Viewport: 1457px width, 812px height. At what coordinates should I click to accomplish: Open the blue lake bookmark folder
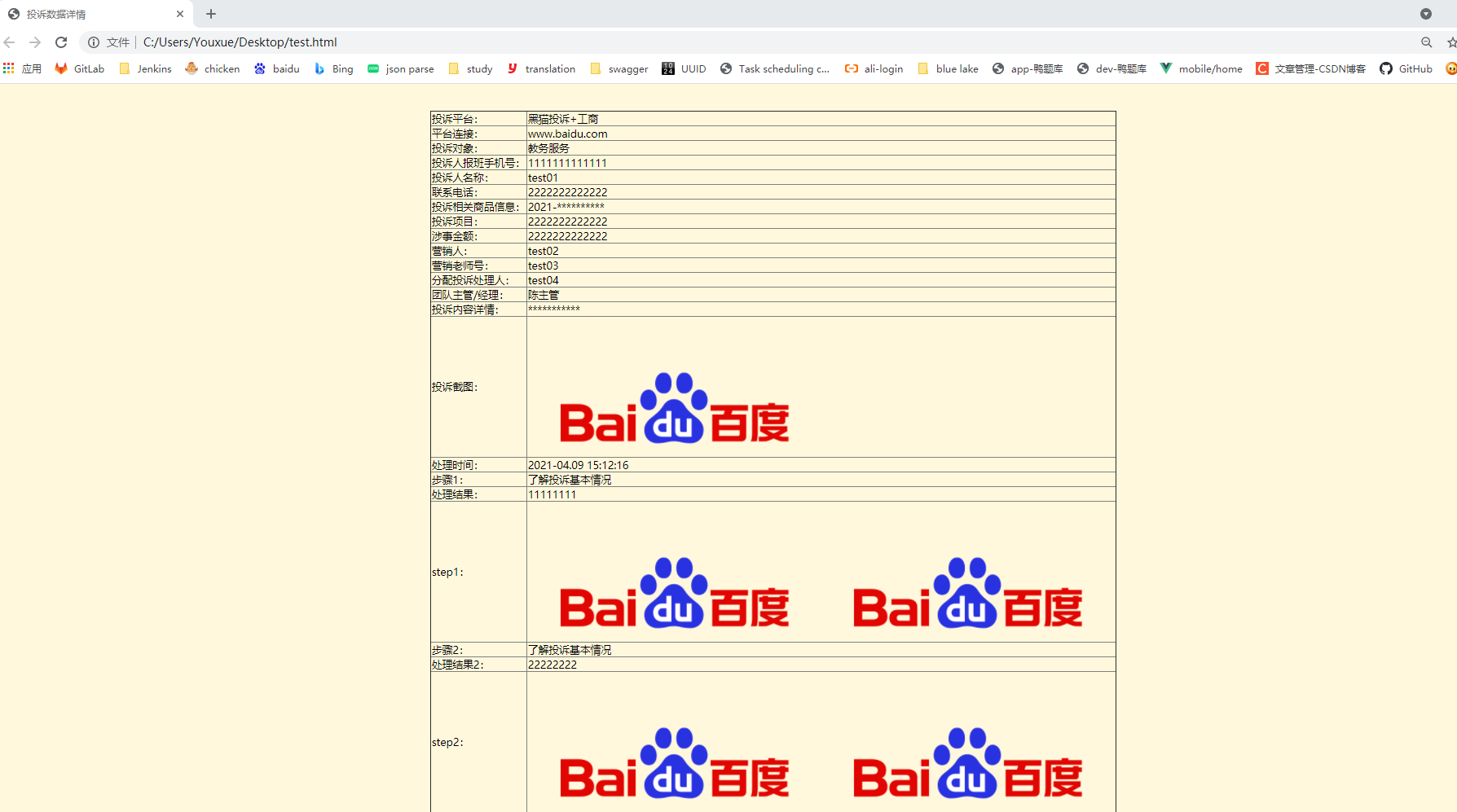click(949, 69)
